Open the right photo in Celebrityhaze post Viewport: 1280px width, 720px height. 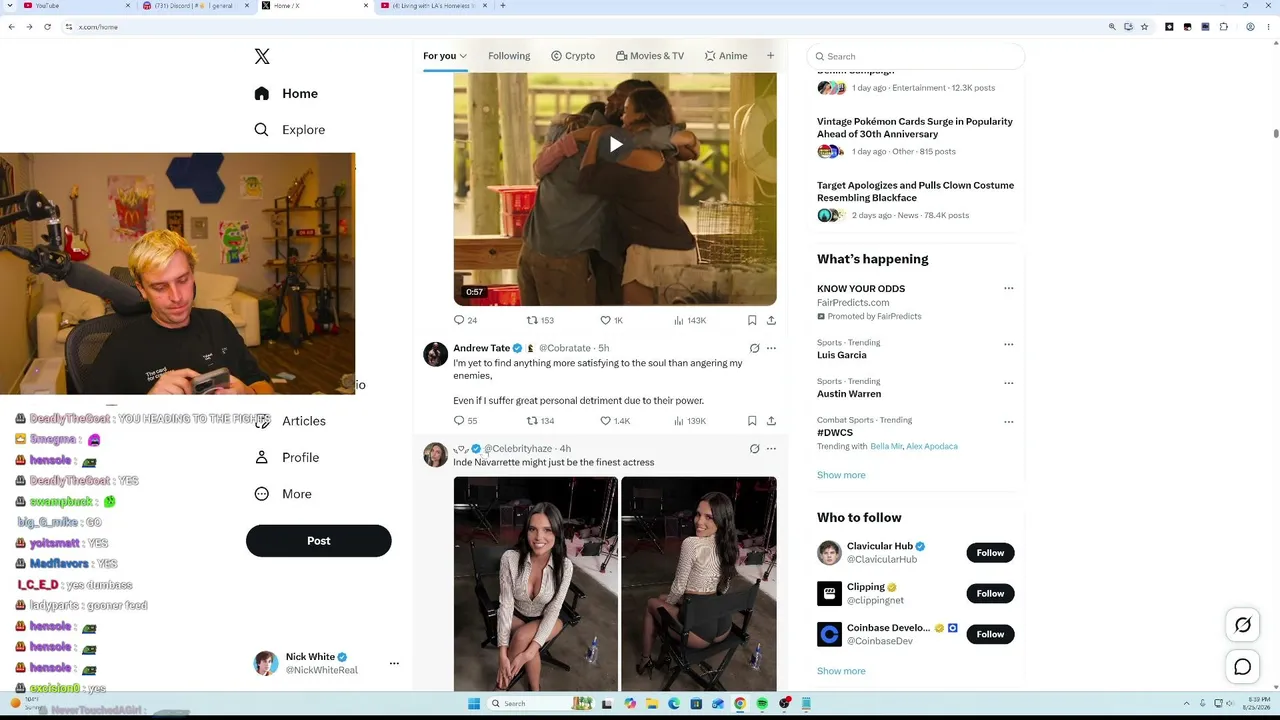point(699,584)
